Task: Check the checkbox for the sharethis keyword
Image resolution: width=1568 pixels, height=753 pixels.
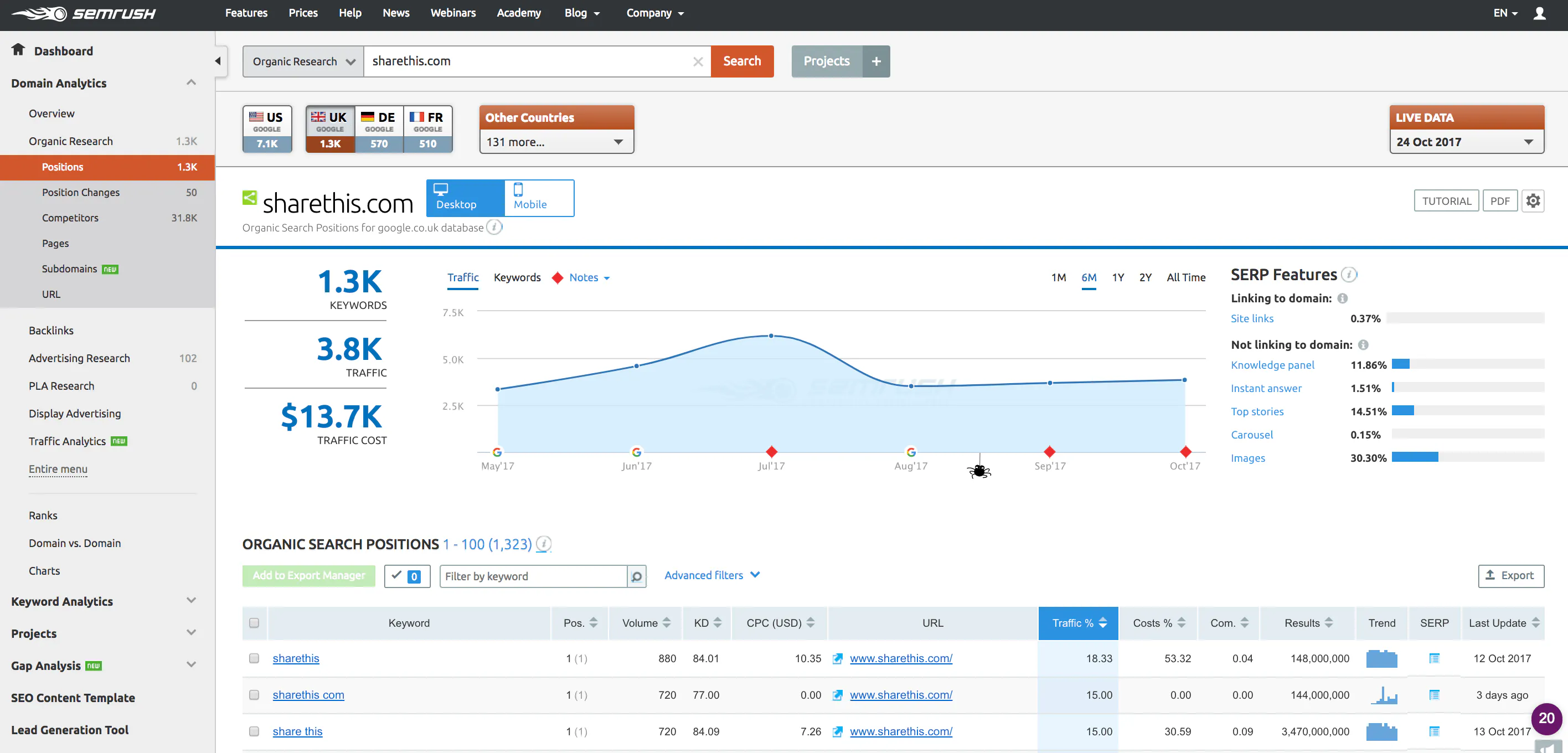Action: (254, 658)
